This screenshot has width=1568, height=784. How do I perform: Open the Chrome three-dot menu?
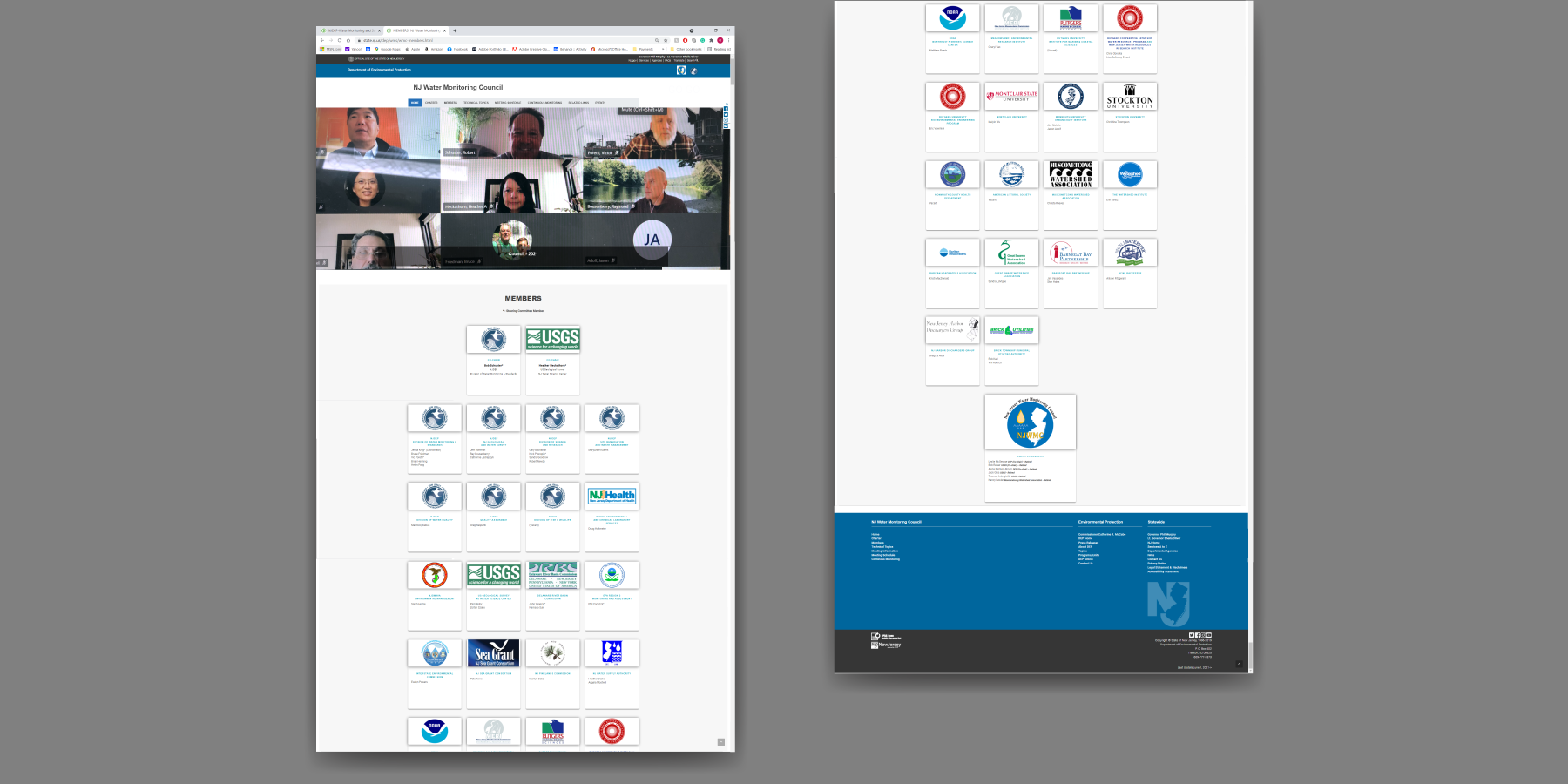click(x=728, y=40)
